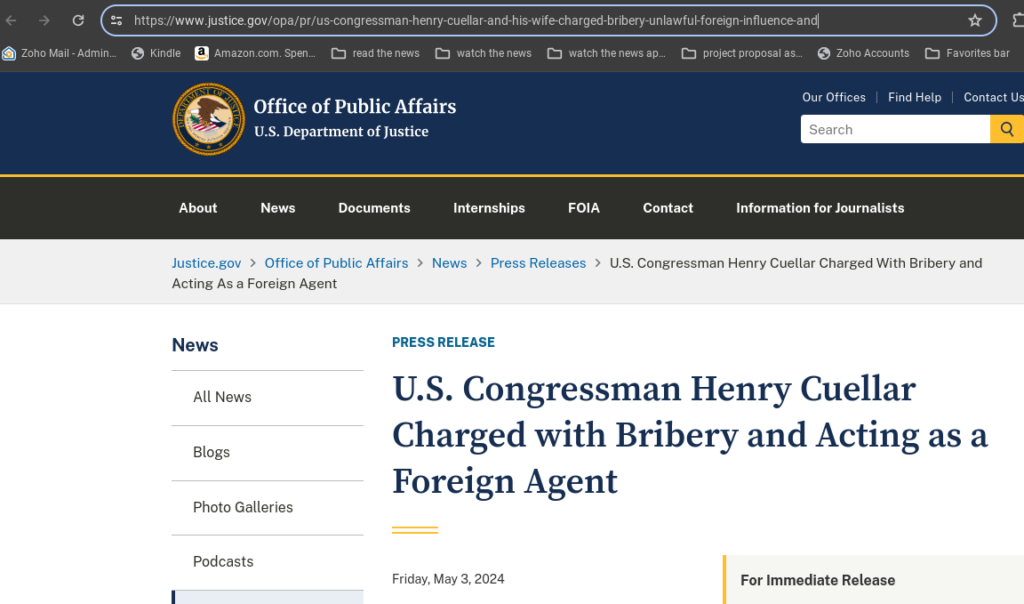Open the Zoho Mail Admin bookmark
Image resolution: width=1024 pixels, height=604 pixels.
(x=59, y=53)
